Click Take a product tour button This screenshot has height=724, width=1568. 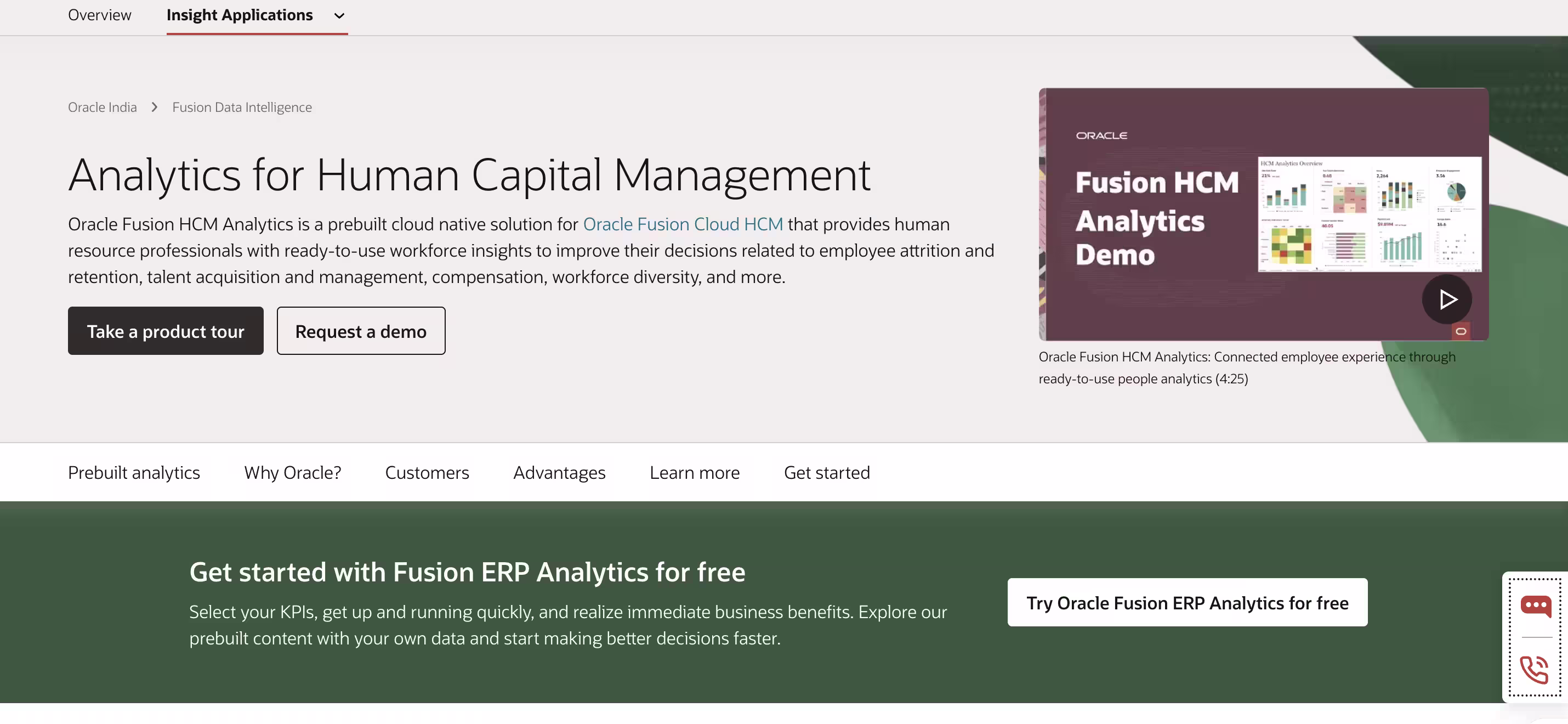166,331
